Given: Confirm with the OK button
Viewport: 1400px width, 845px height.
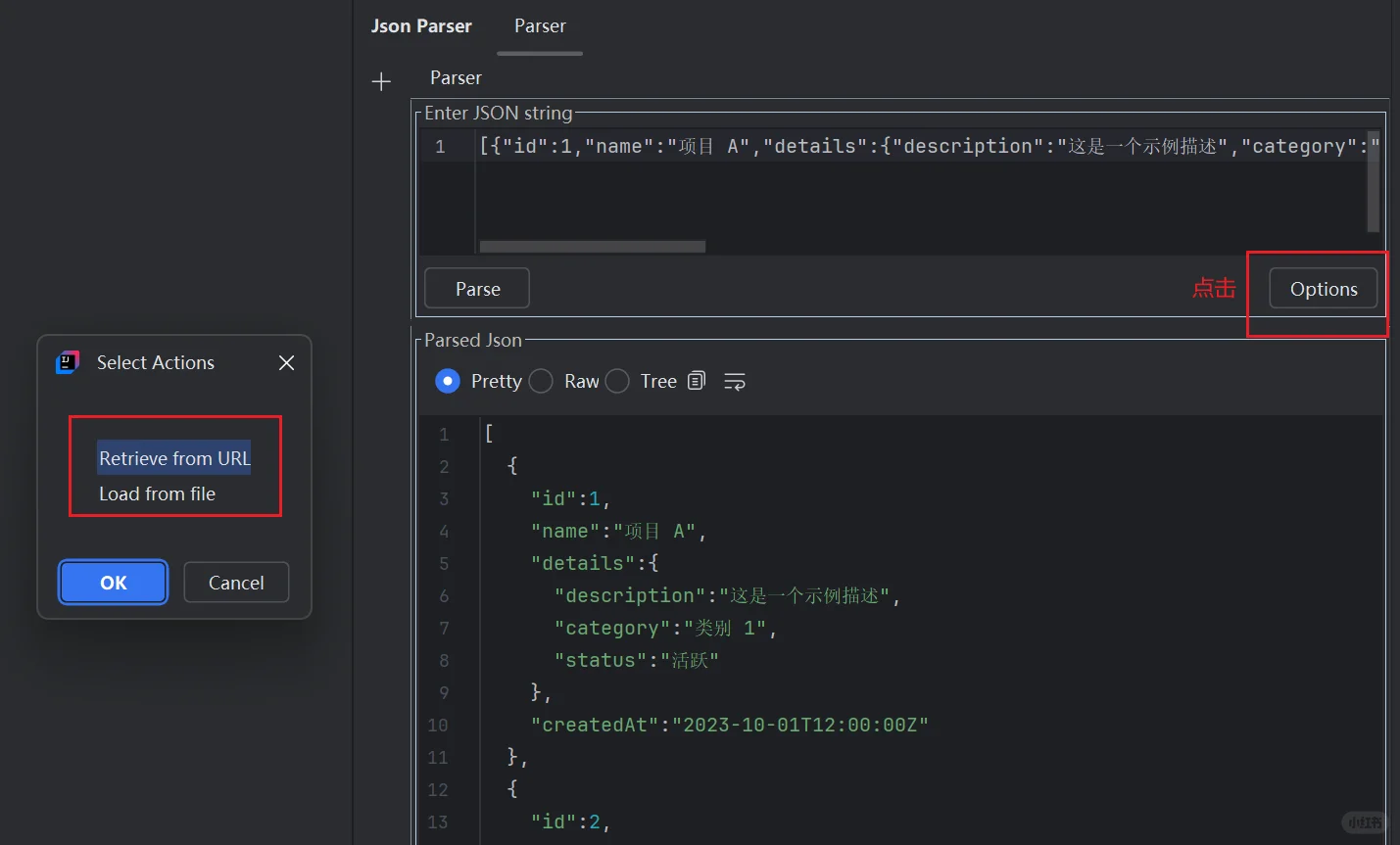Looking at the screenshot, I should click(114, 583).
